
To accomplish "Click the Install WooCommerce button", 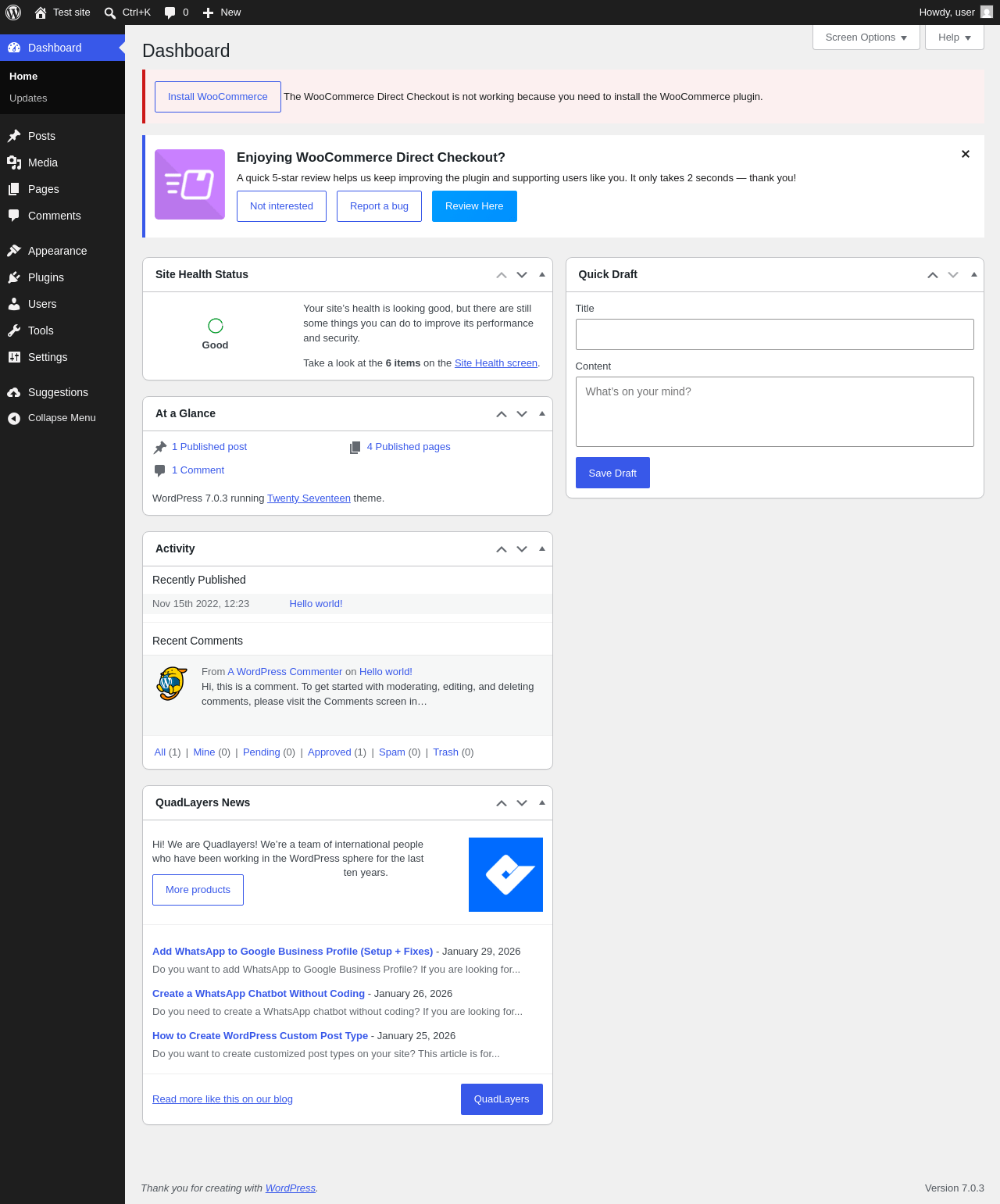I will point(218,97).
